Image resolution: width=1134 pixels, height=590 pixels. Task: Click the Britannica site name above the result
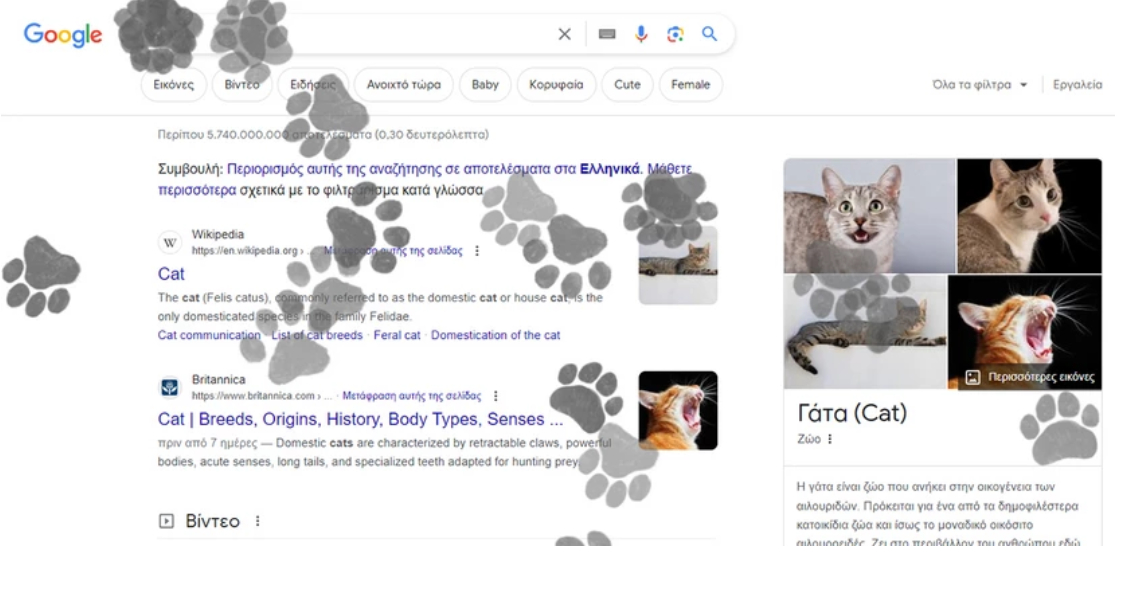coord(218,380)
